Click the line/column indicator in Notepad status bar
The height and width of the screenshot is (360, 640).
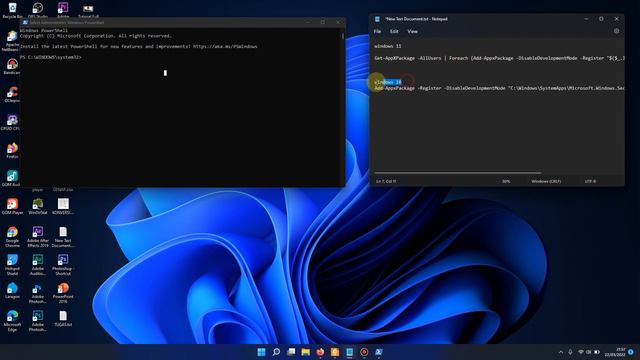(386, 181)
